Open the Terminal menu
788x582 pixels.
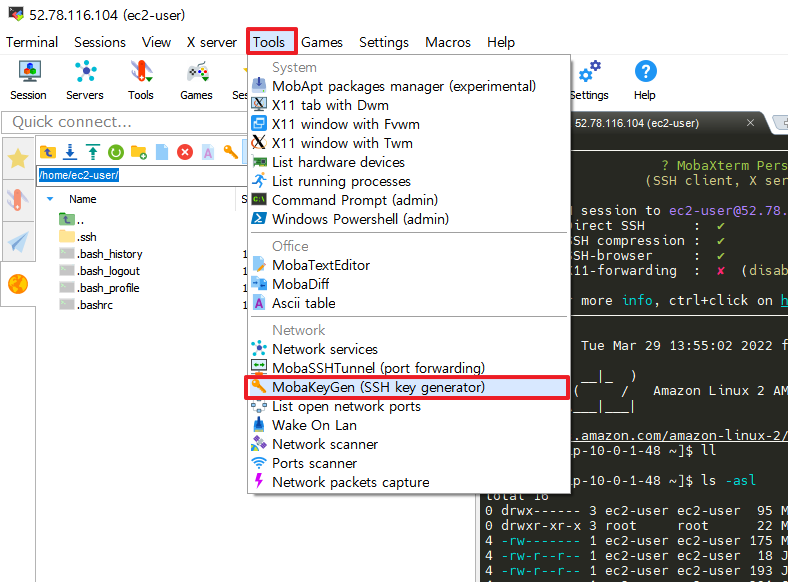[32, 42]
